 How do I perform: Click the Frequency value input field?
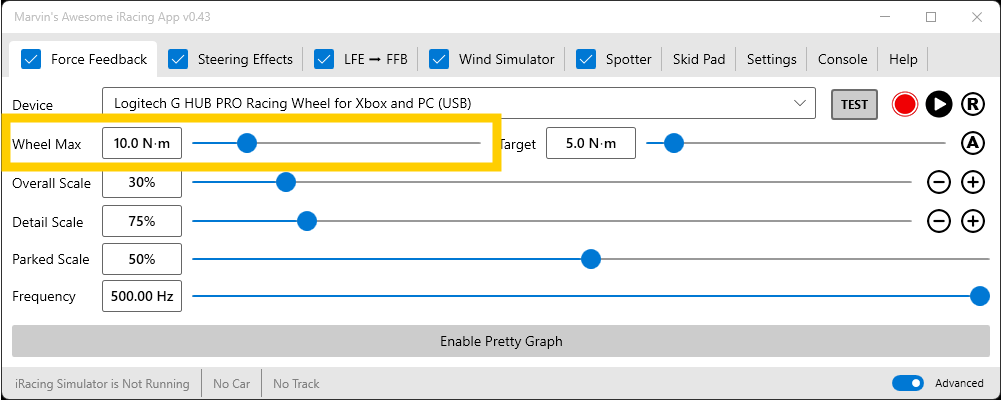pyautogui.click(x=142, y=296)
